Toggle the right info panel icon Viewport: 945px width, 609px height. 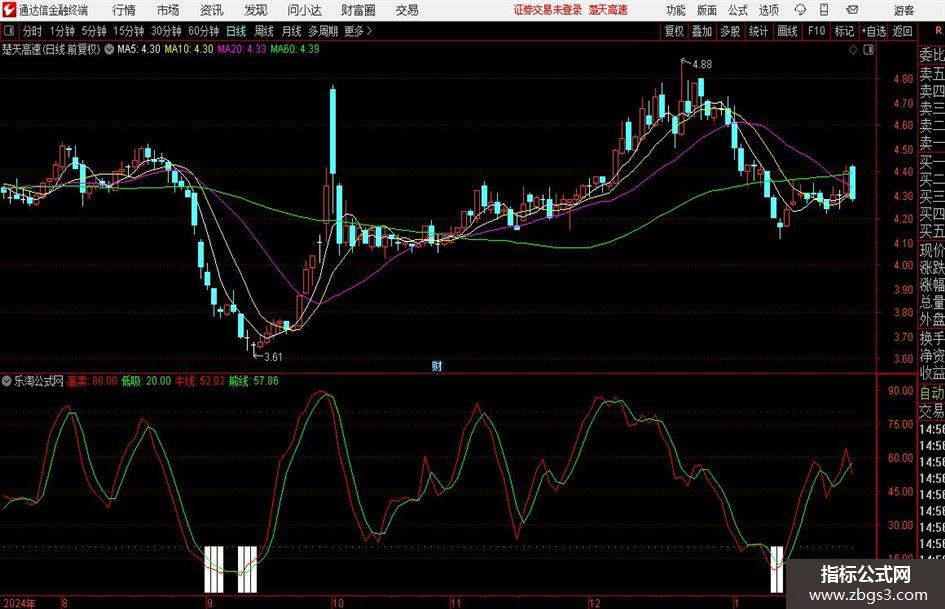tap(868, 50)
